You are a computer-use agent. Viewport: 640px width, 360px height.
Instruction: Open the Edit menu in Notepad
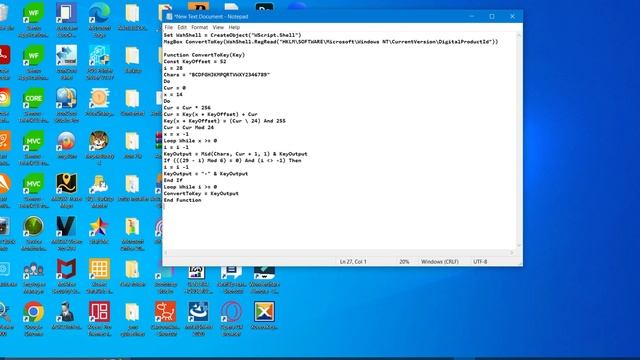[x=182, y=27]
